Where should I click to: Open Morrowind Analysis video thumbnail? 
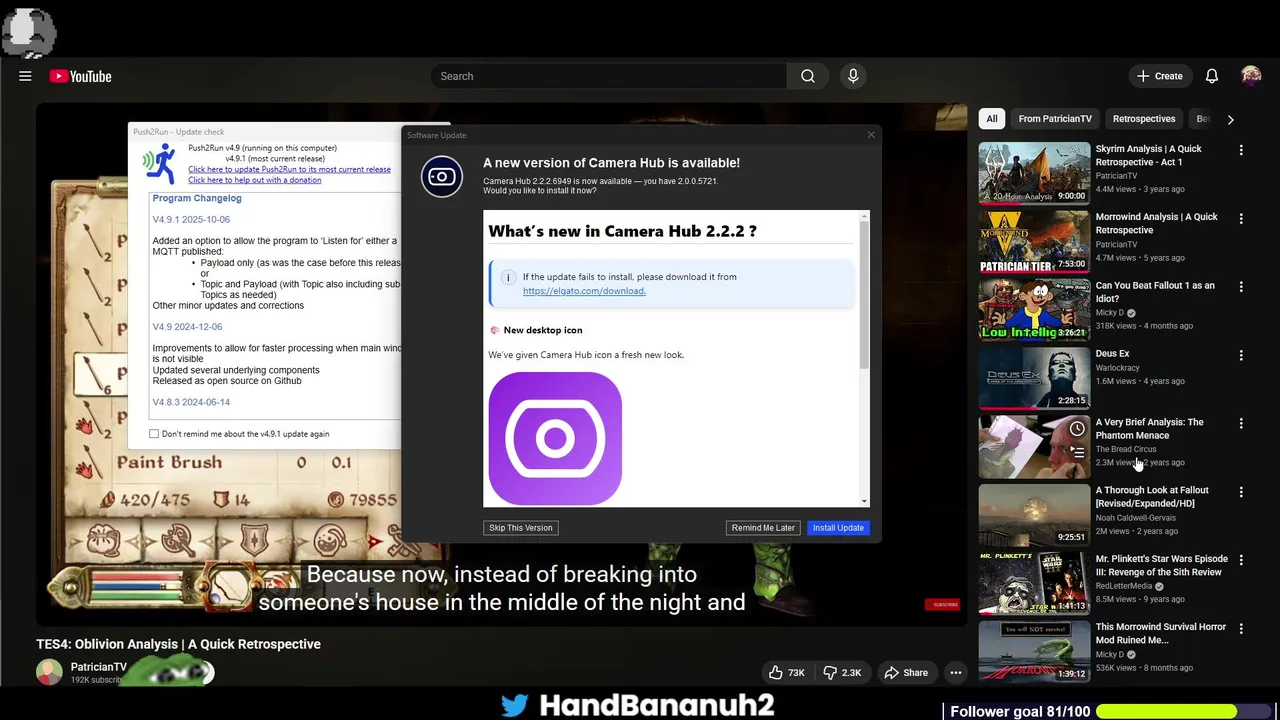pos(1034,241)
